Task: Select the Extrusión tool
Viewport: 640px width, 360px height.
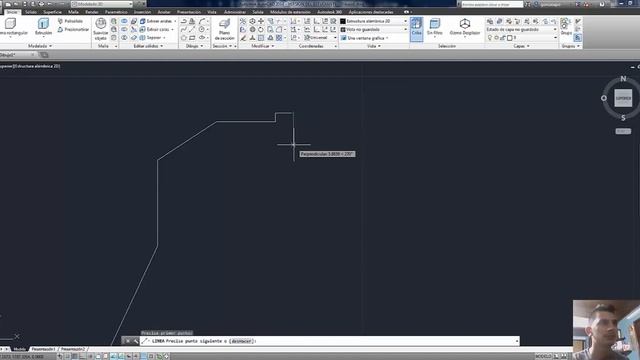Action: point(43,27)
